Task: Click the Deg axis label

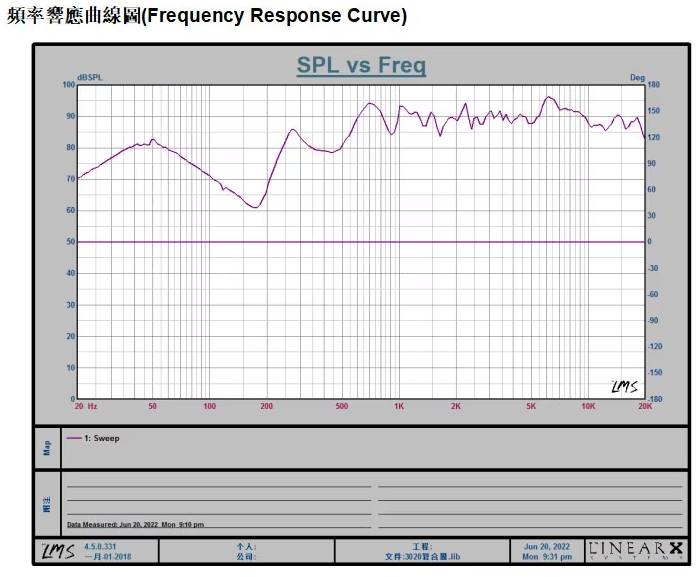Action: point(637,77)
